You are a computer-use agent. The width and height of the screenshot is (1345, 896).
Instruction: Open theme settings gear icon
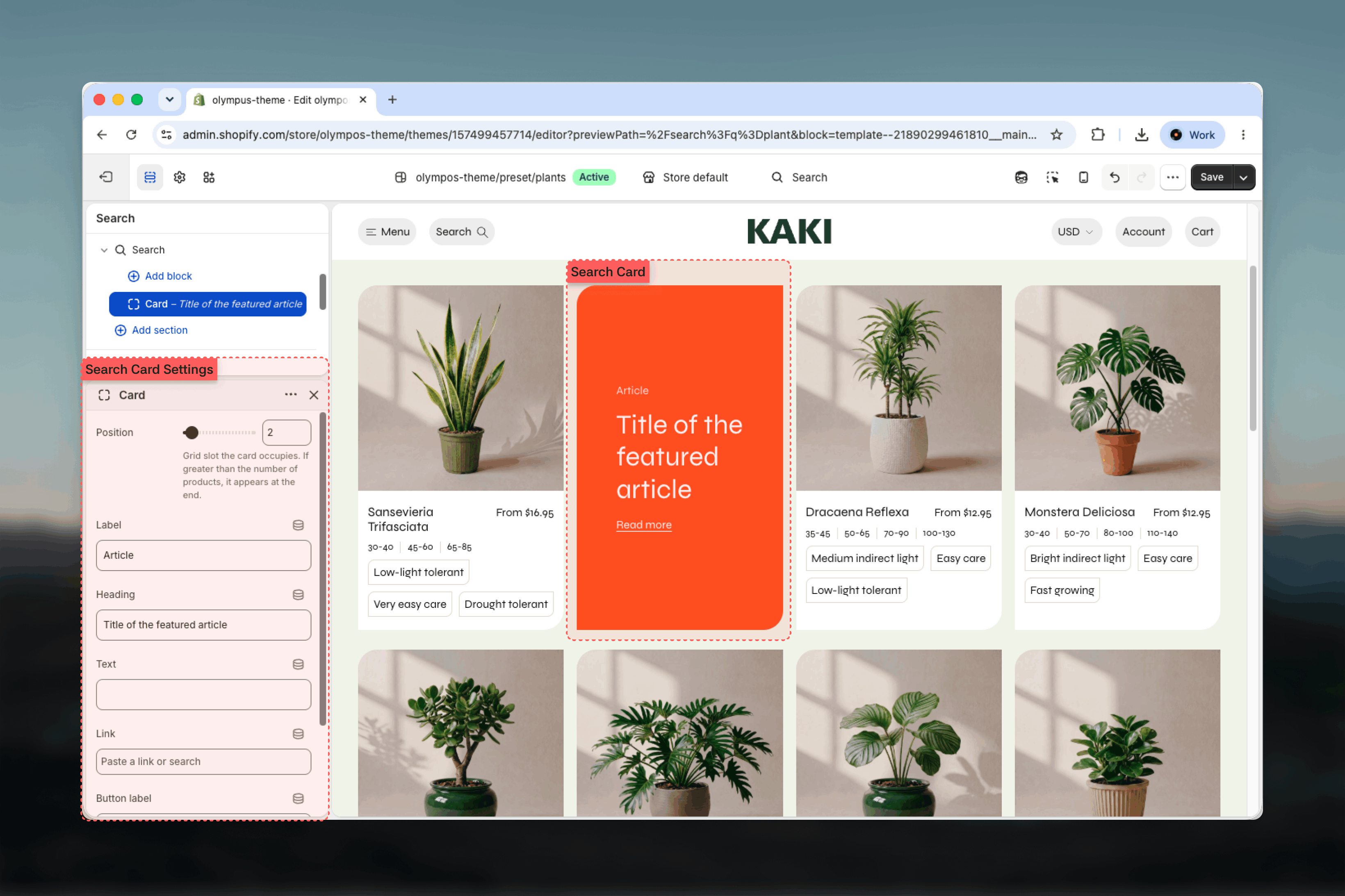[x=180, y=177]
